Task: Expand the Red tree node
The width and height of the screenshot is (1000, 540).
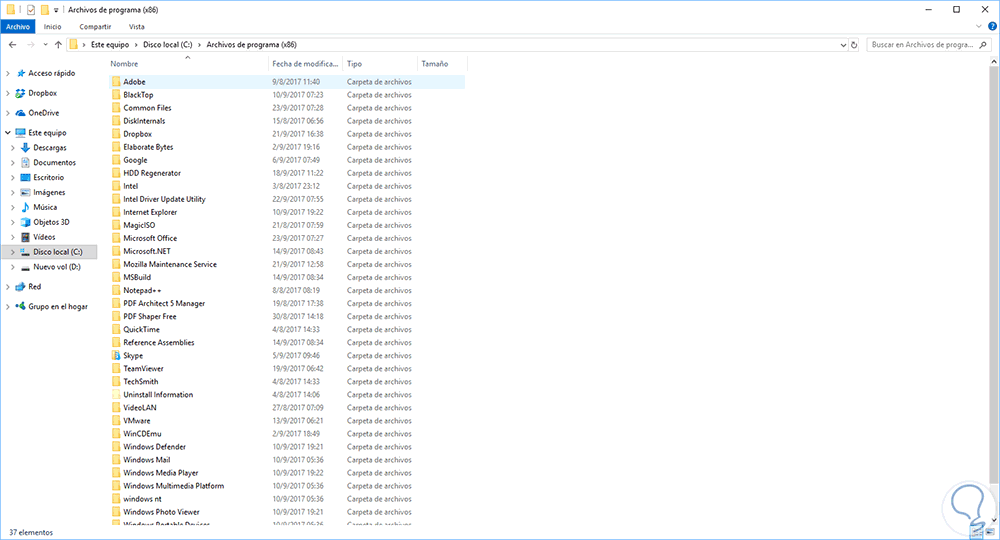Action: [8, 287]
